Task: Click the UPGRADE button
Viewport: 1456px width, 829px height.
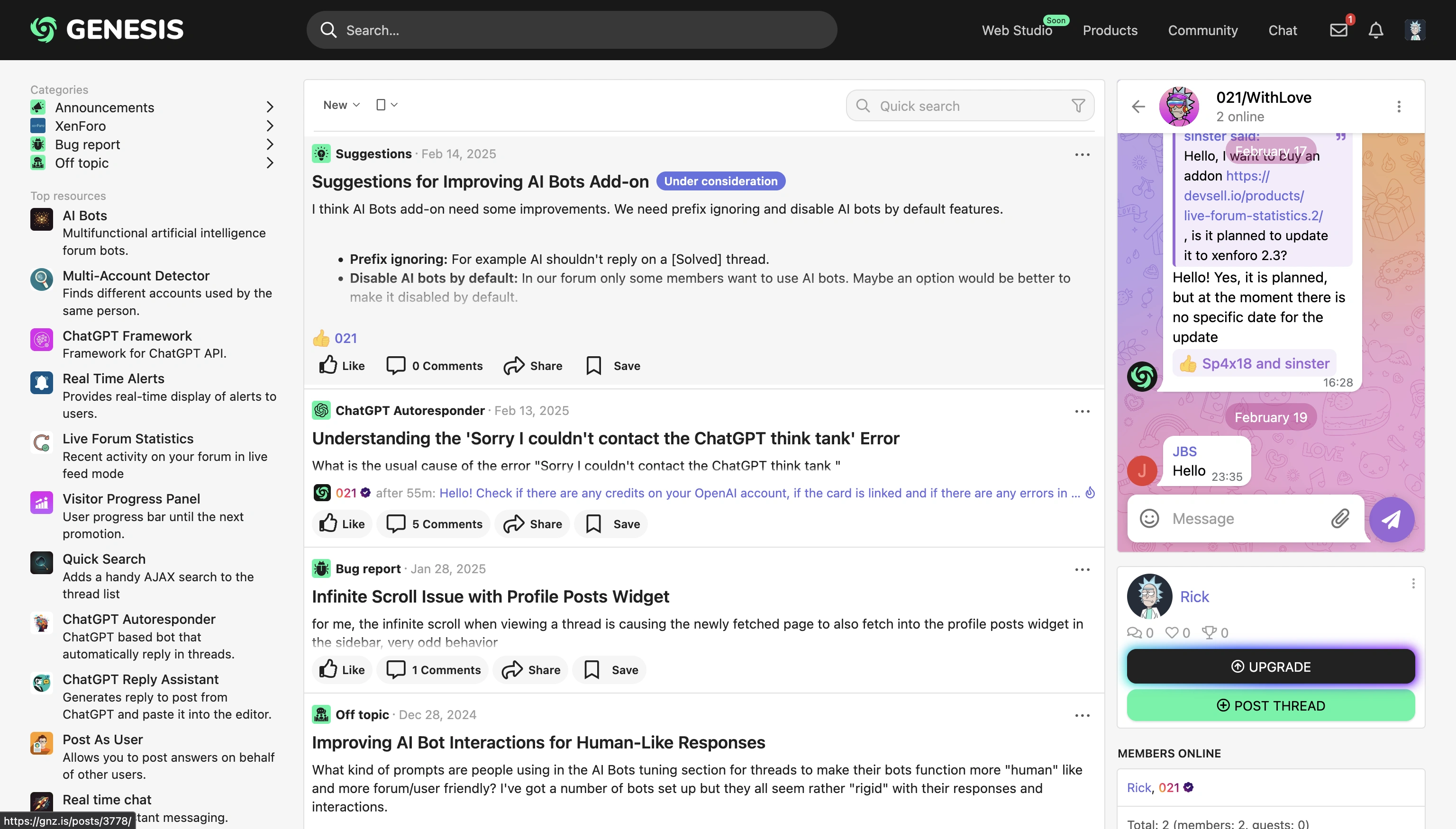Action: [x=1270, y=667]
